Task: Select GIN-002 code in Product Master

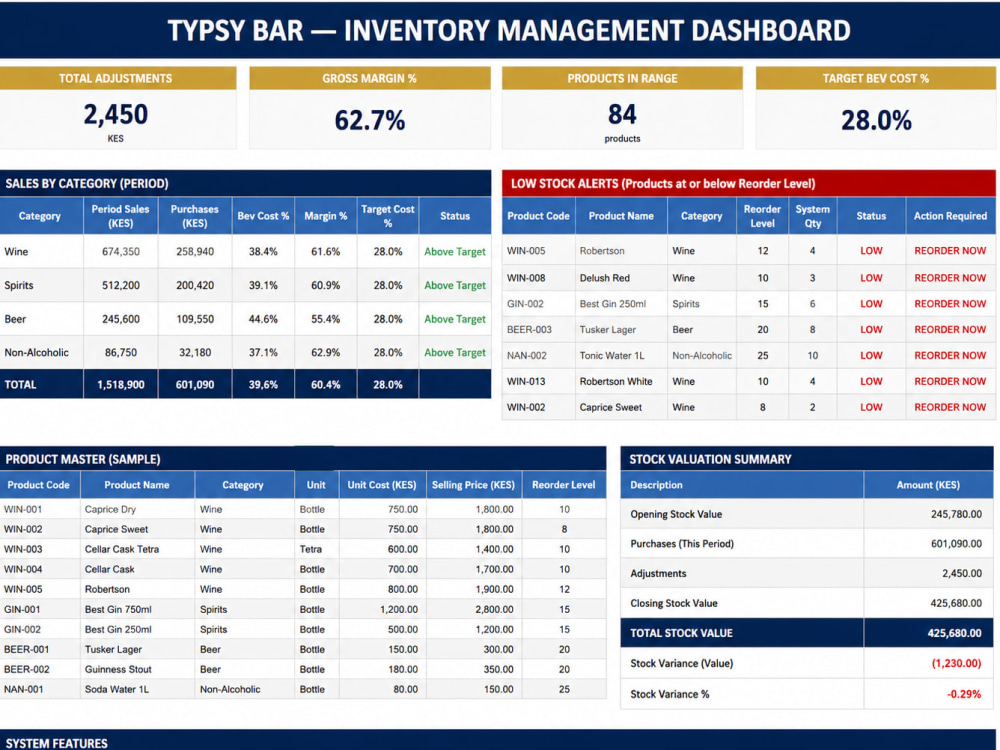Action: pos(22,629)
